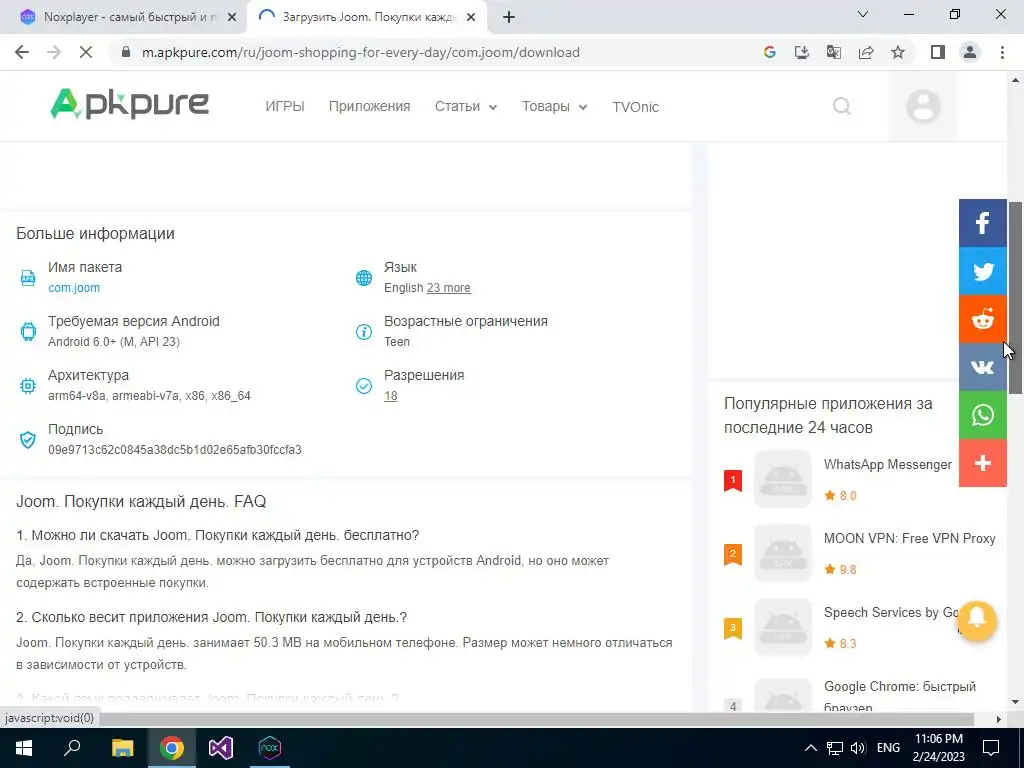Show 23 more languages
This screenshot has height=768, width=1024.
point(449,288)
